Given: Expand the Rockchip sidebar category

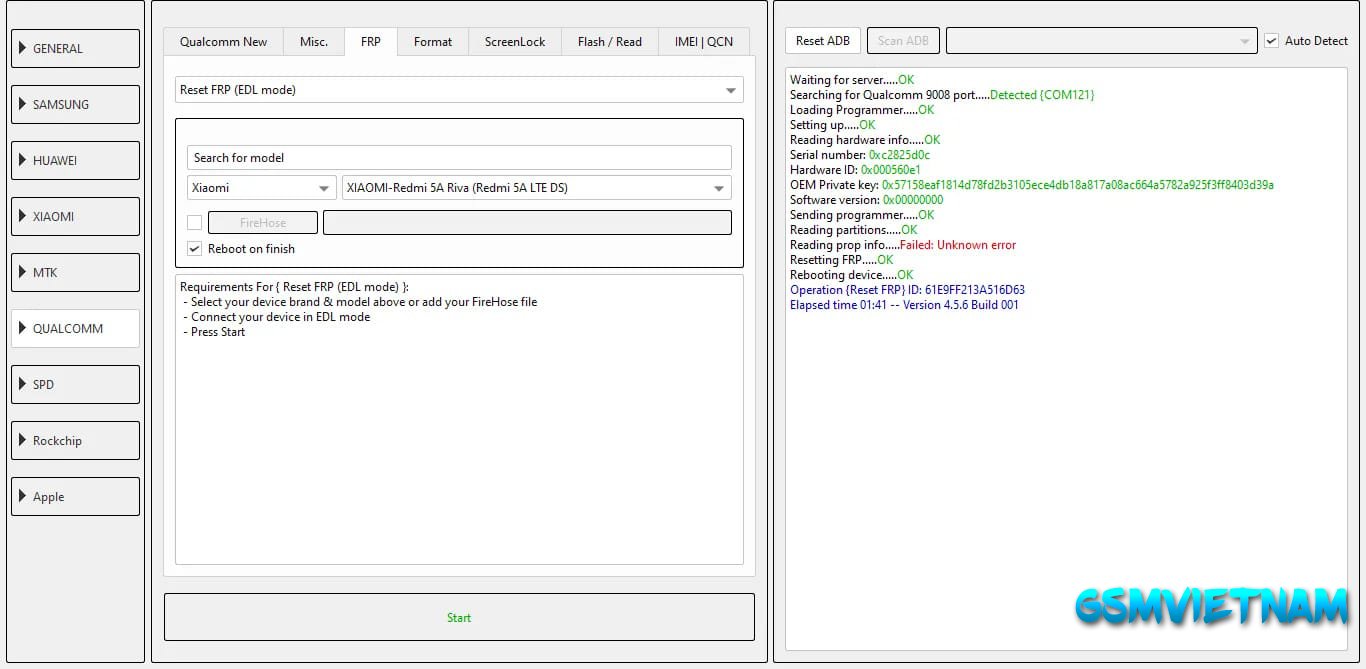Looking at the screenshot, I should point(75,440).
